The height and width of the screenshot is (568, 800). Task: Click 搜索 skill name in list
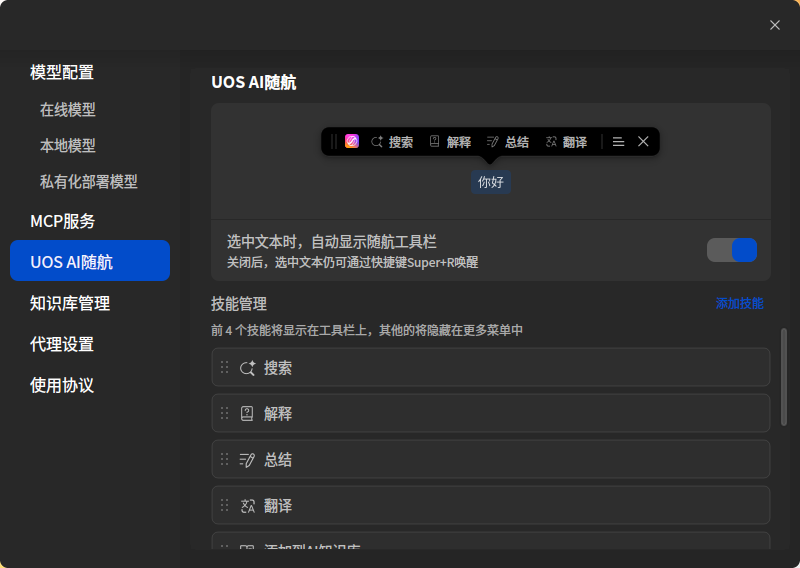(x=278, y=368)
